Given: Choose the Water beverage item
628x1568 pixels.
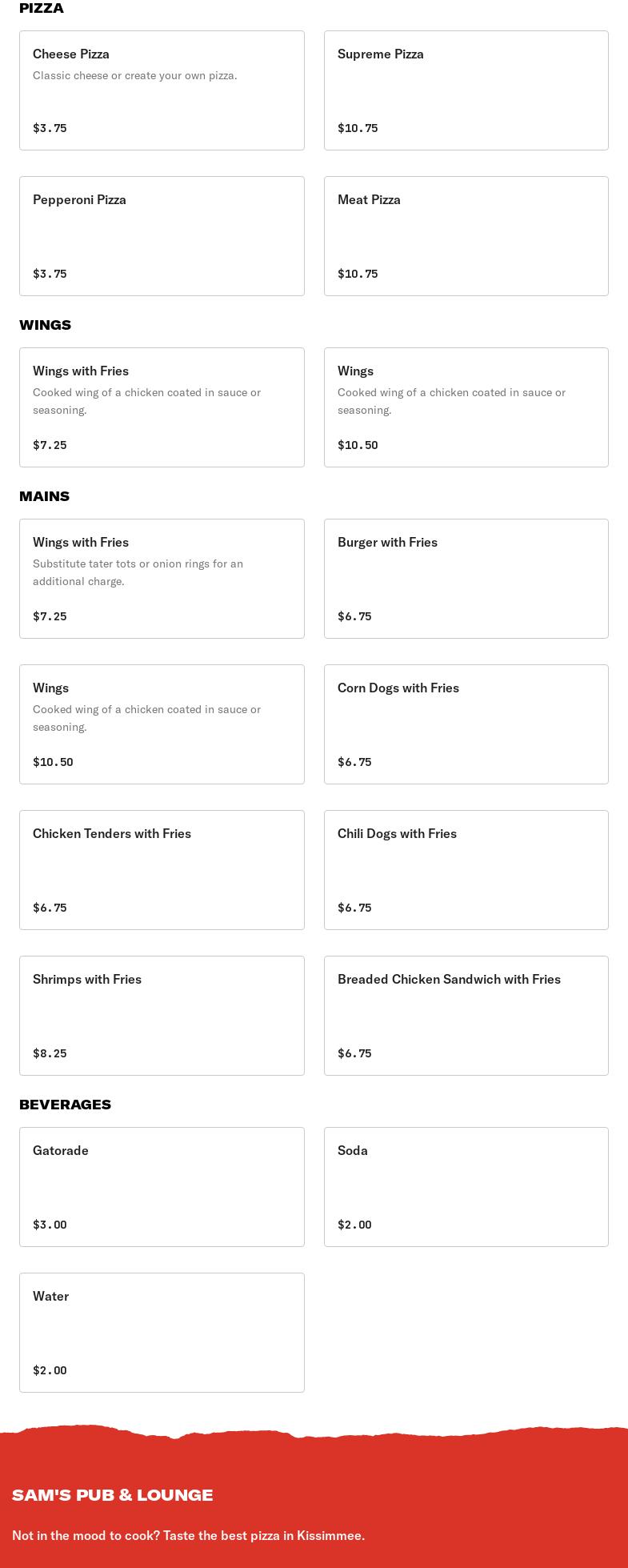Looking at the screenshot, I should pyautogui.click(x=162, y=1333).
